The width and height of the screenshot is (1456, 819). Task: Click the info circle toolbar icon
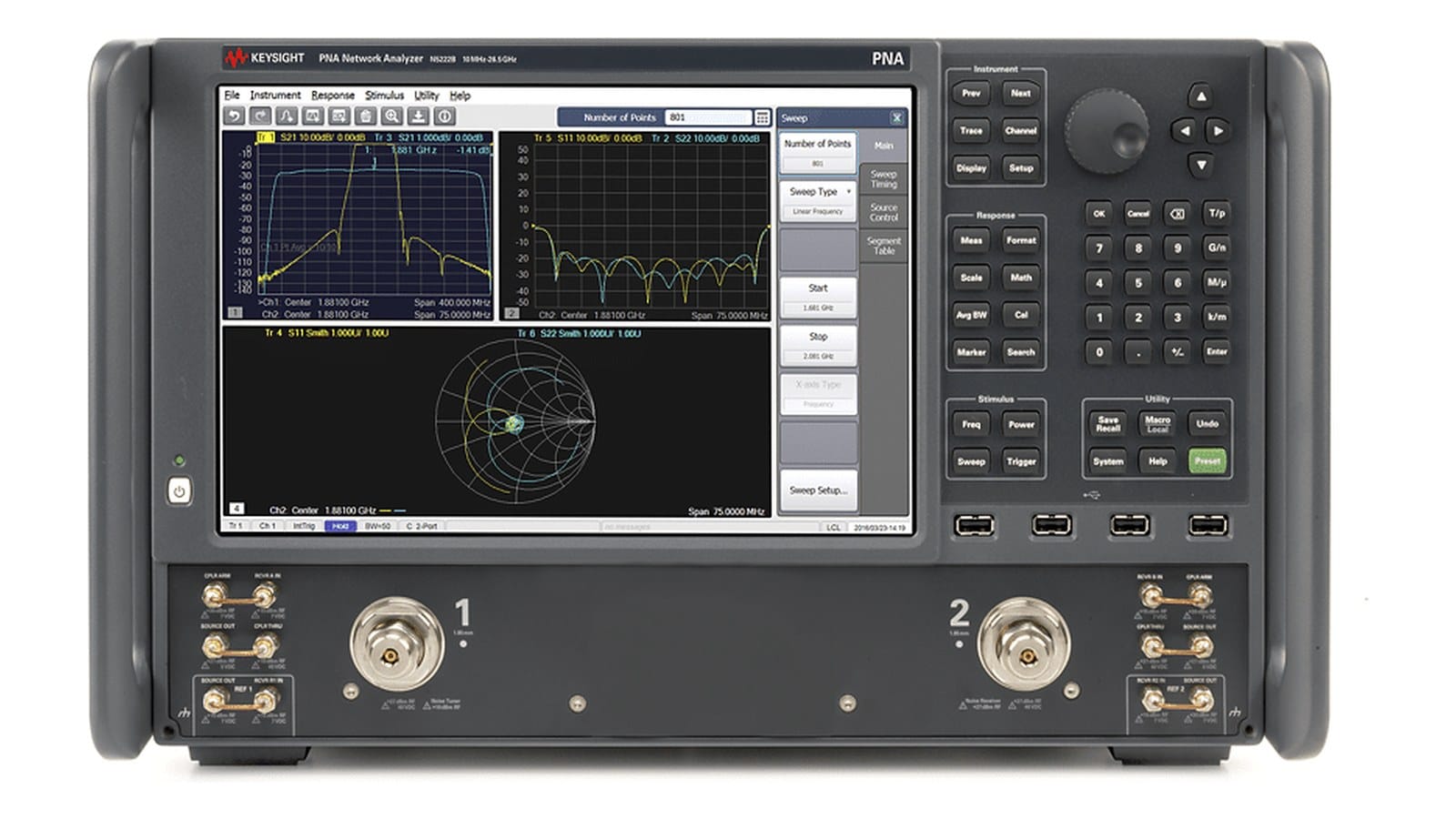444,116
